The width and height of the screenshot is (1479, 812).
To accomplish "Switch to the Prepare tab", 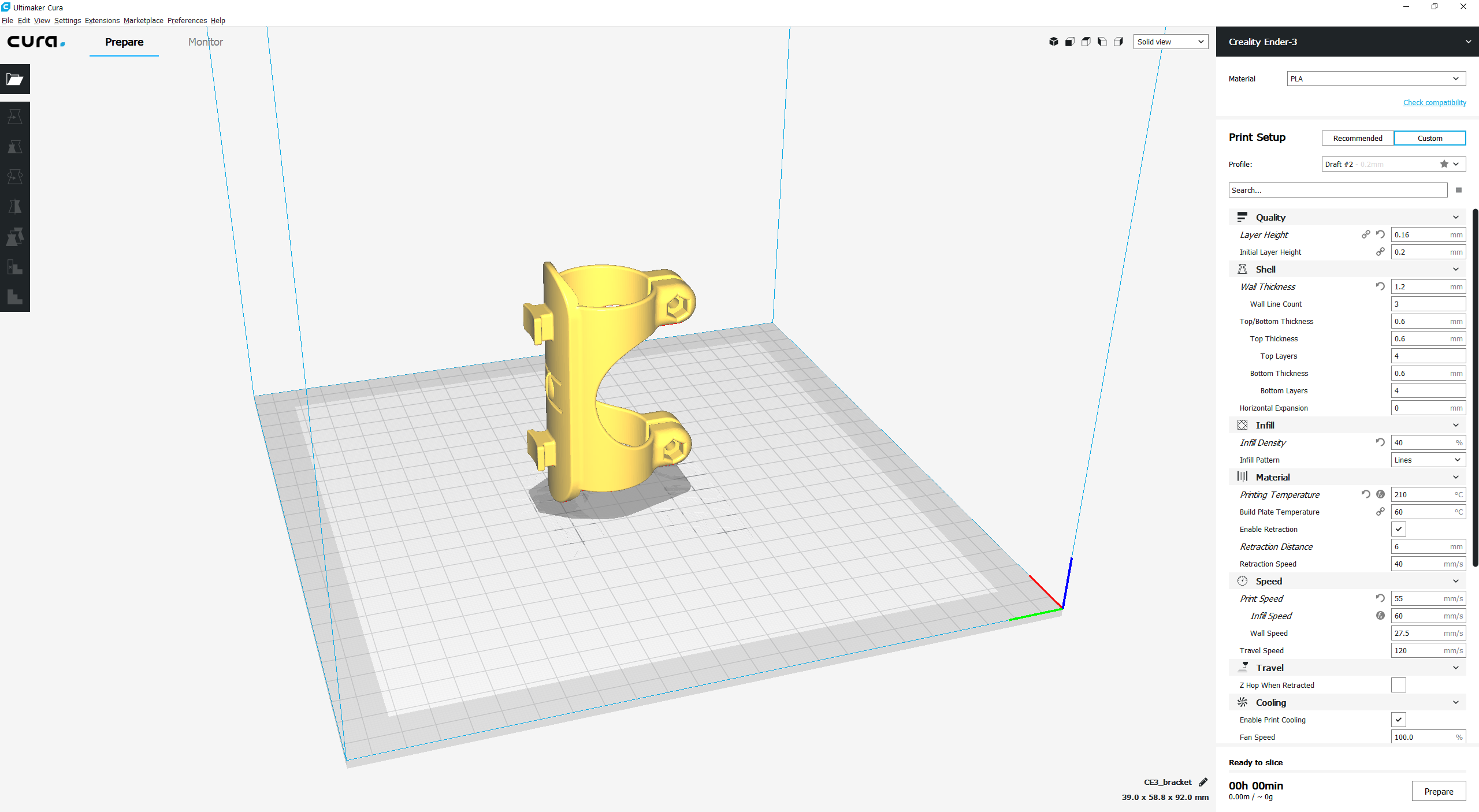I will [124, 42].
